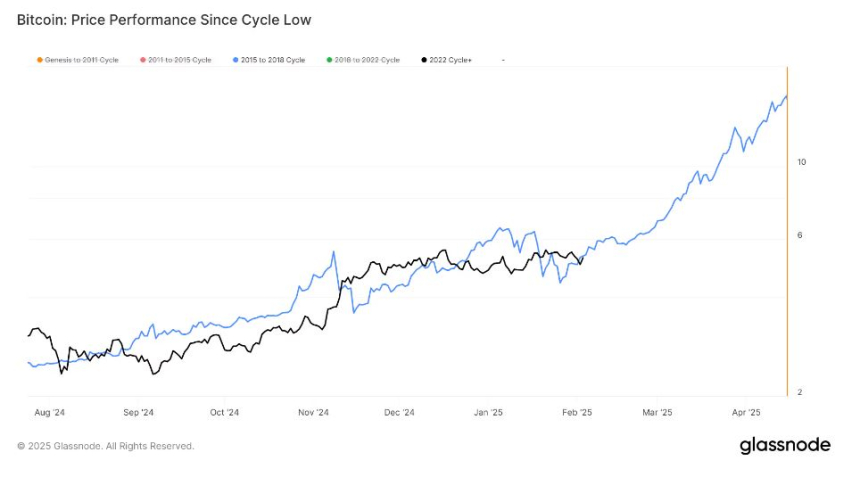Click the 6 y-axis tick label
The width and height of the screenshot is (860, 477).
point(800,235)
